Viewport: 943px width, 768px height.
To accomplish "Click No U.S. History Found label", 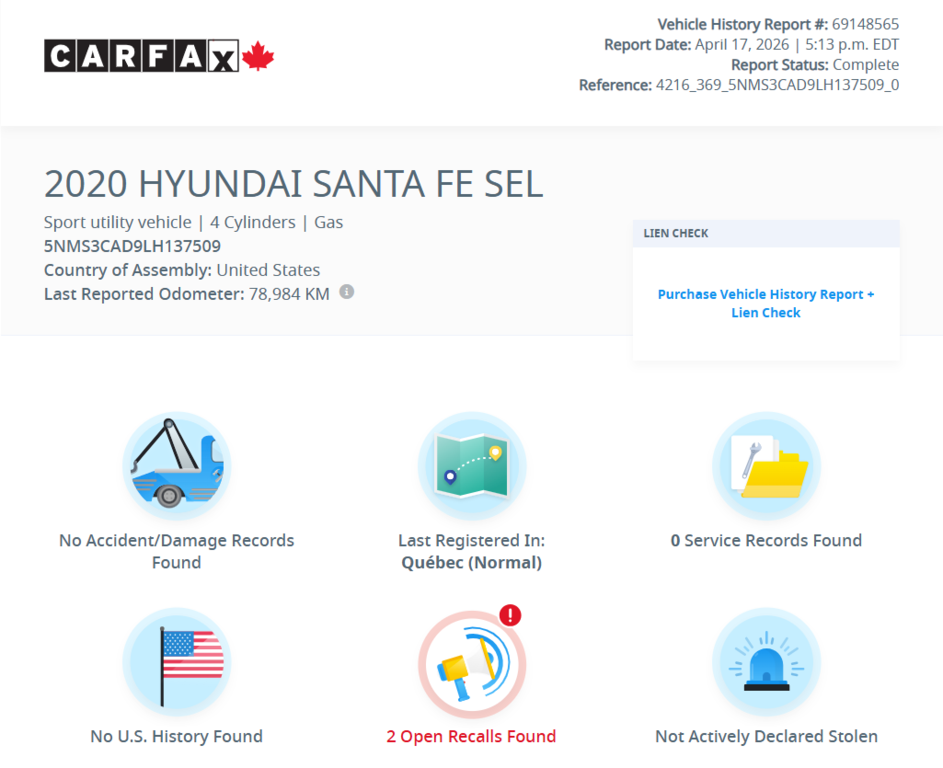I will (x=176, y=736).
